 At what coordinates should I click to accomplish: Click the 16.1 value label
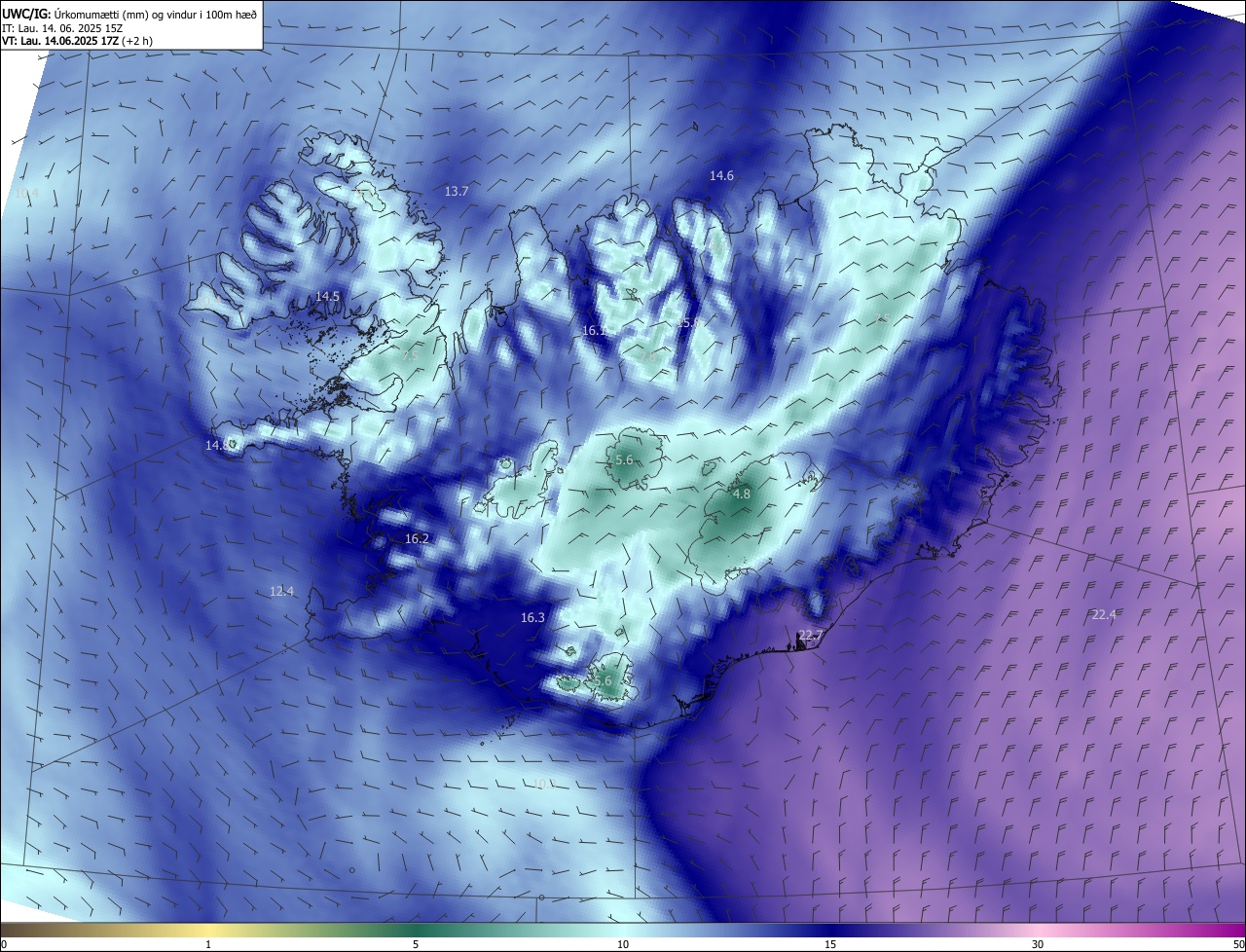pos(595,331)
